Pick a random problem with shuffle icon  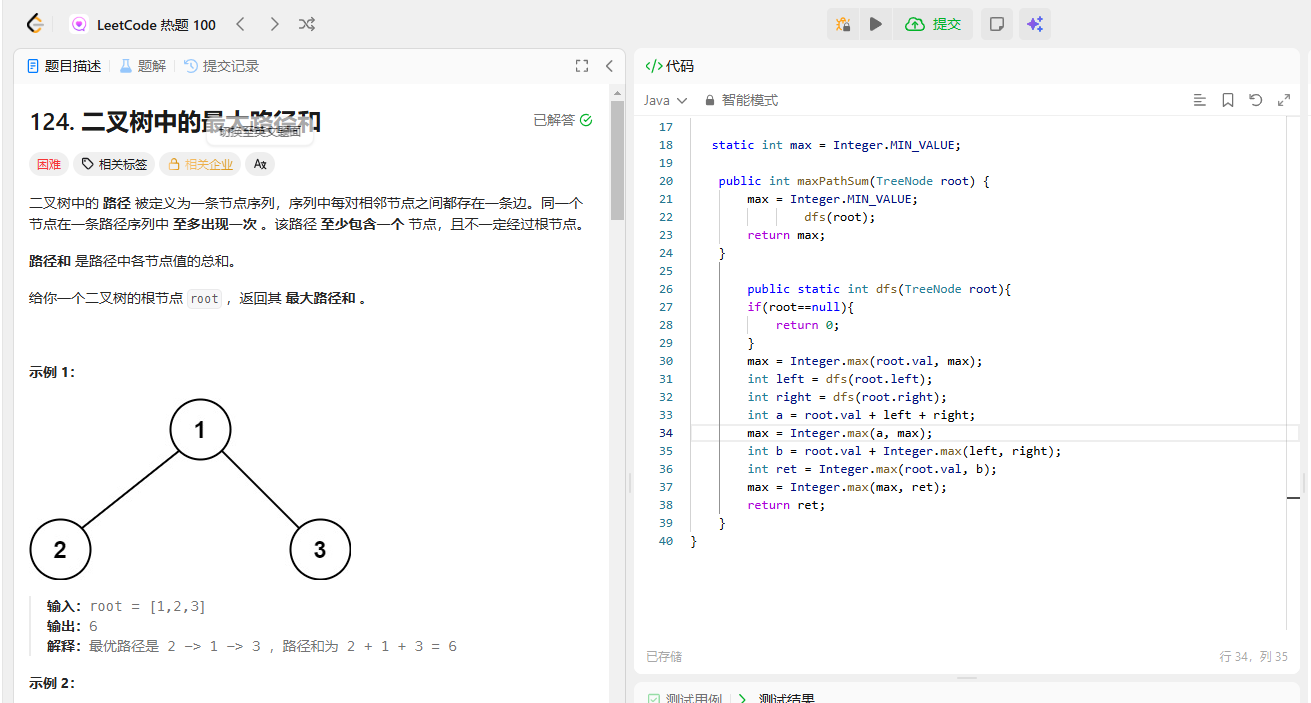(x=307, y=24)
